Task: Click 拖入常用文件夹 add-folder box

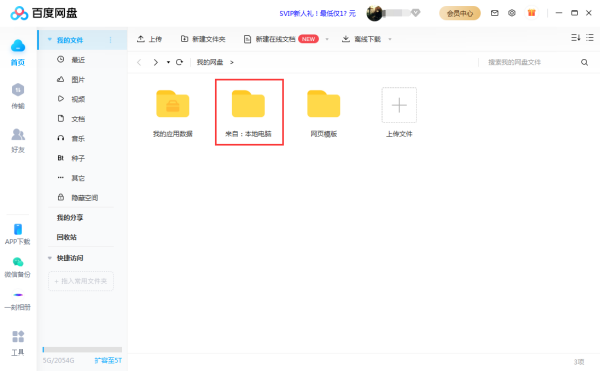Action: pos(81,281)
